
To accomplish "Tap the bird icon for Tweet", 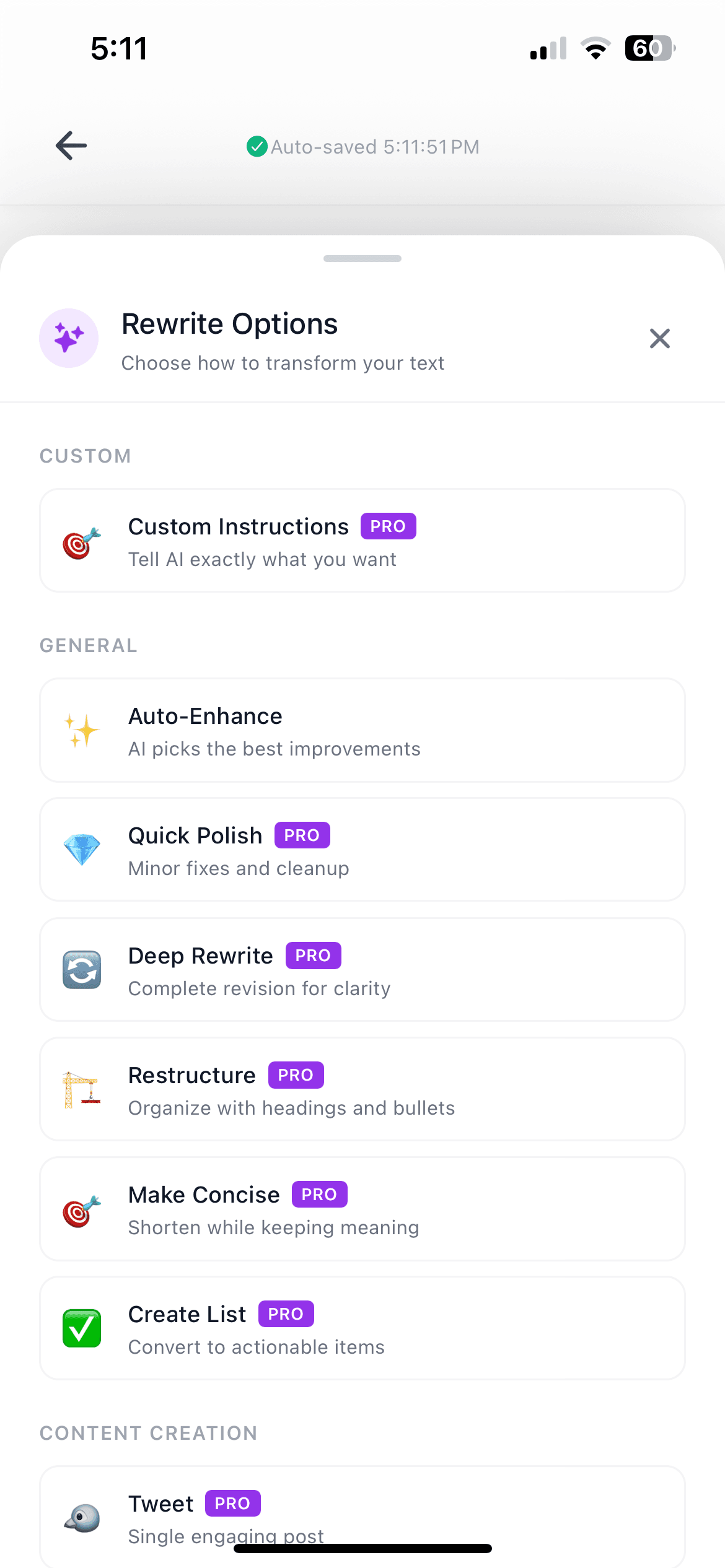I will pos(82,1518).
